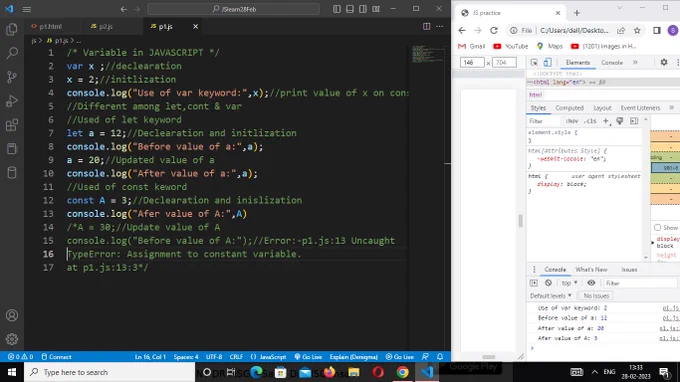Toggle the .cls class editor
The image size is (680, 382).
click(590, 121)
